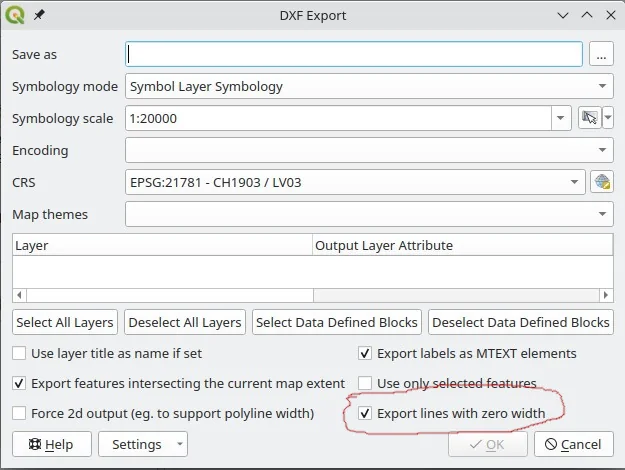Set symbology scale from map canvas icon

[x=589, y=118]
